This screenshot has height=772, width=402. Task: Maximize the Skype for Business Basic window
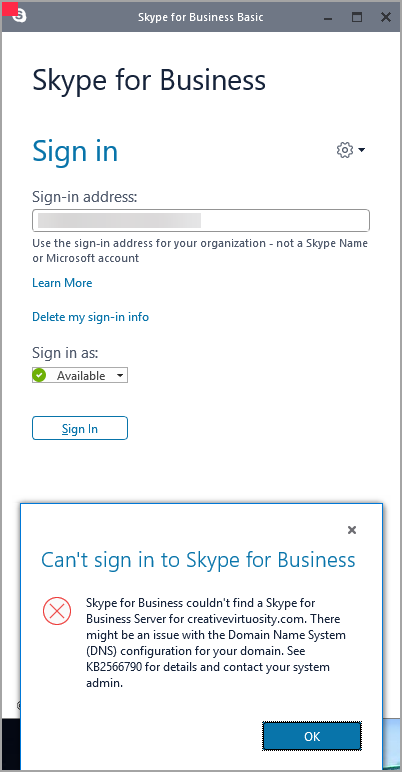[357, 17]
